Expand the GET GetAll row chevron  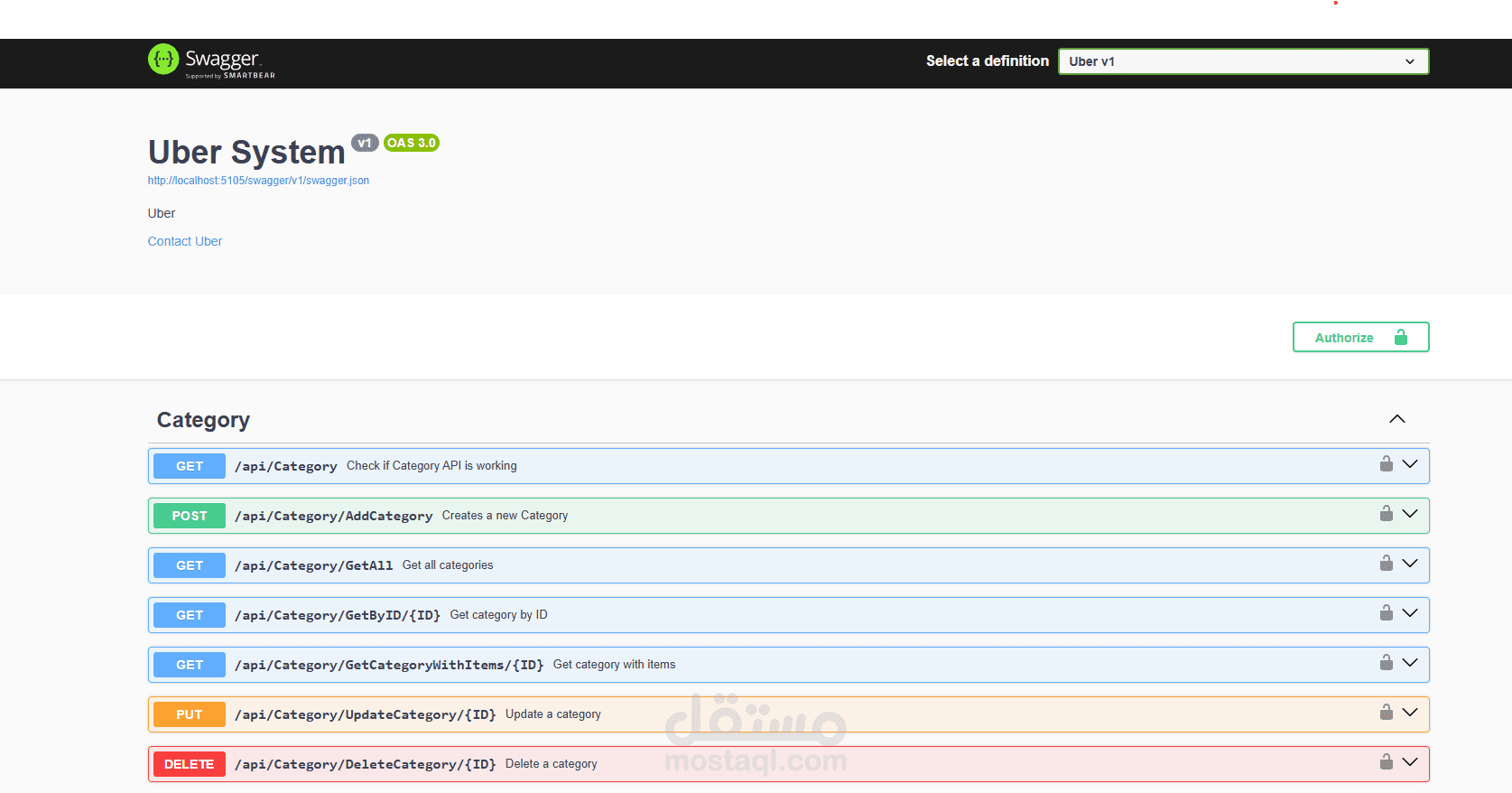point(1410,564)
